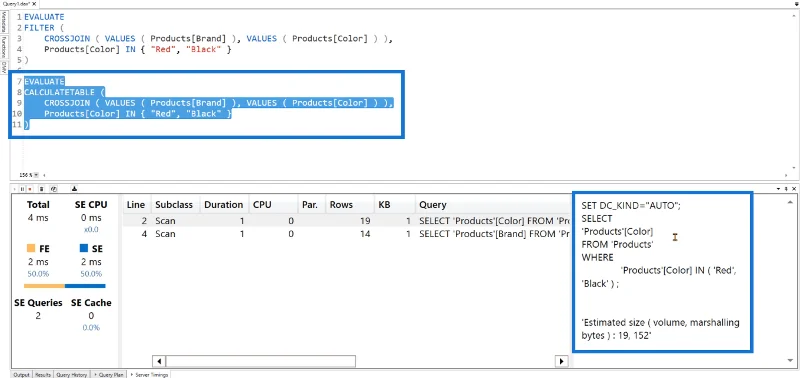
Task: Click the Rows value 14 cell
Action: click(365, 234)
